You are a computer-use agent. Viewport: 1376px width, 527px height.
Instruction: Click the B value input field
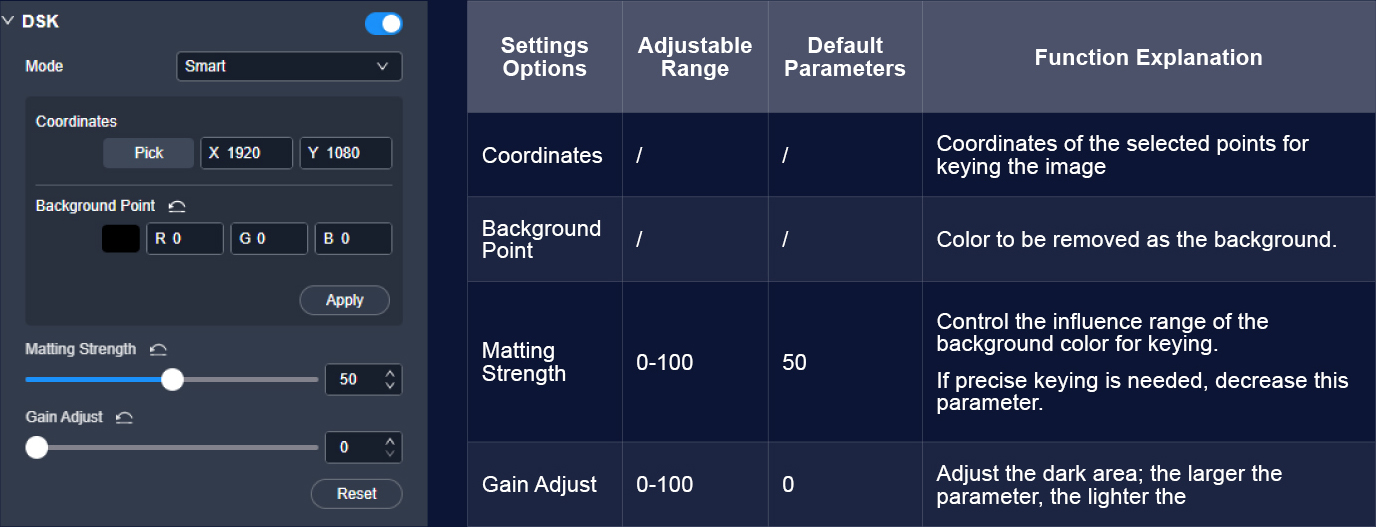coord(353,239)
